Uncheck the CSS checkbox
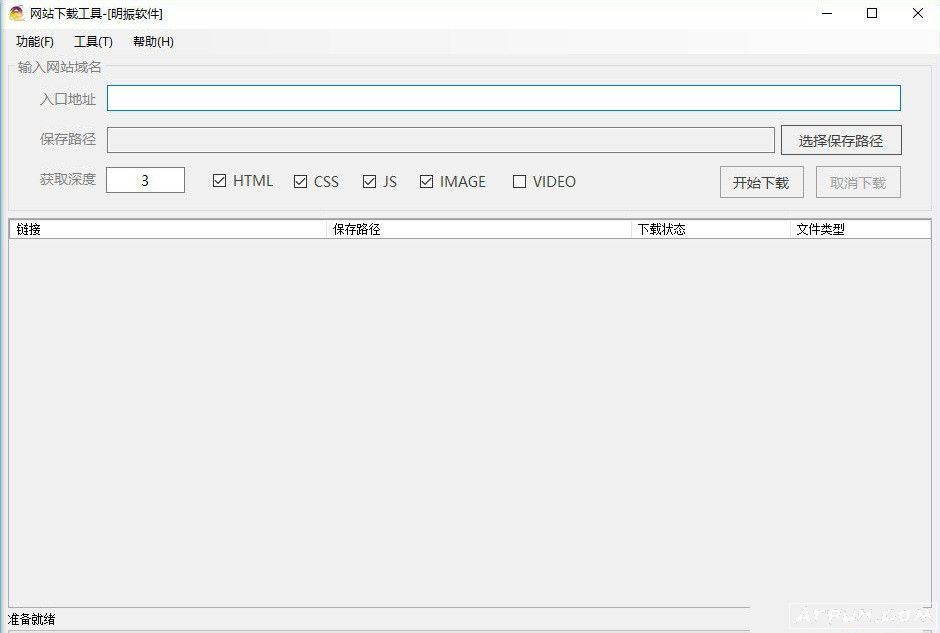This screenshot has width=940, height=633. [300, 181]
